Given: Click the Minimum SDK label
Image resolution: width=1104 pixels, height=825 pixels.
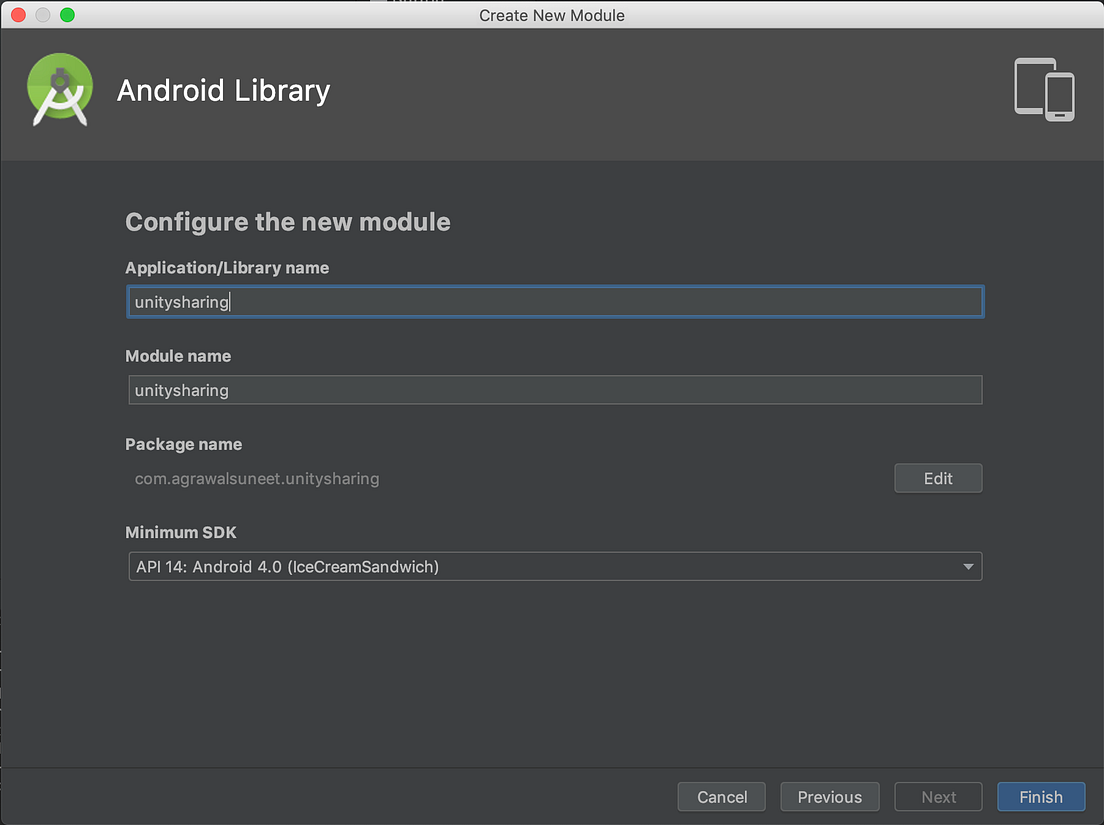Looking at the screenshot, I should [180, 532].
